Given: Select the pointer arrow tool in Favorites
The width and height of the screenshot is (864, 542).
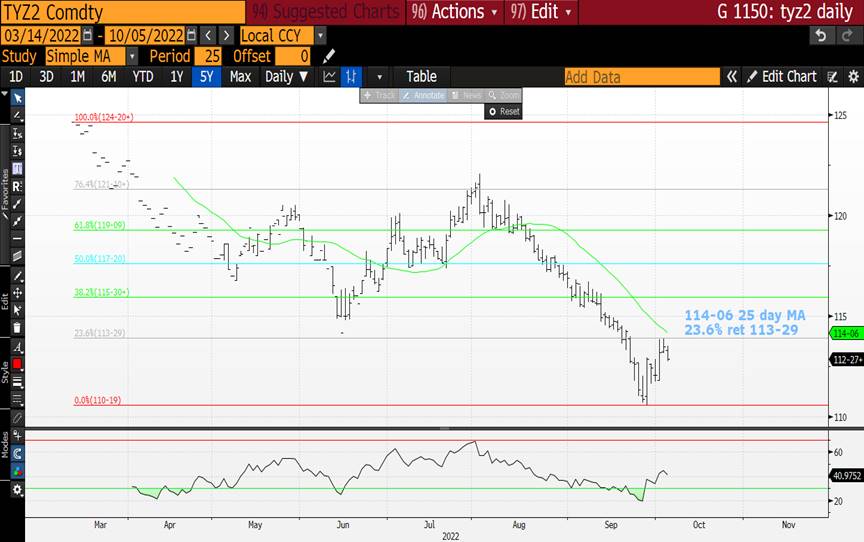Looking at the screenshot, I should [x=18, y=98].
